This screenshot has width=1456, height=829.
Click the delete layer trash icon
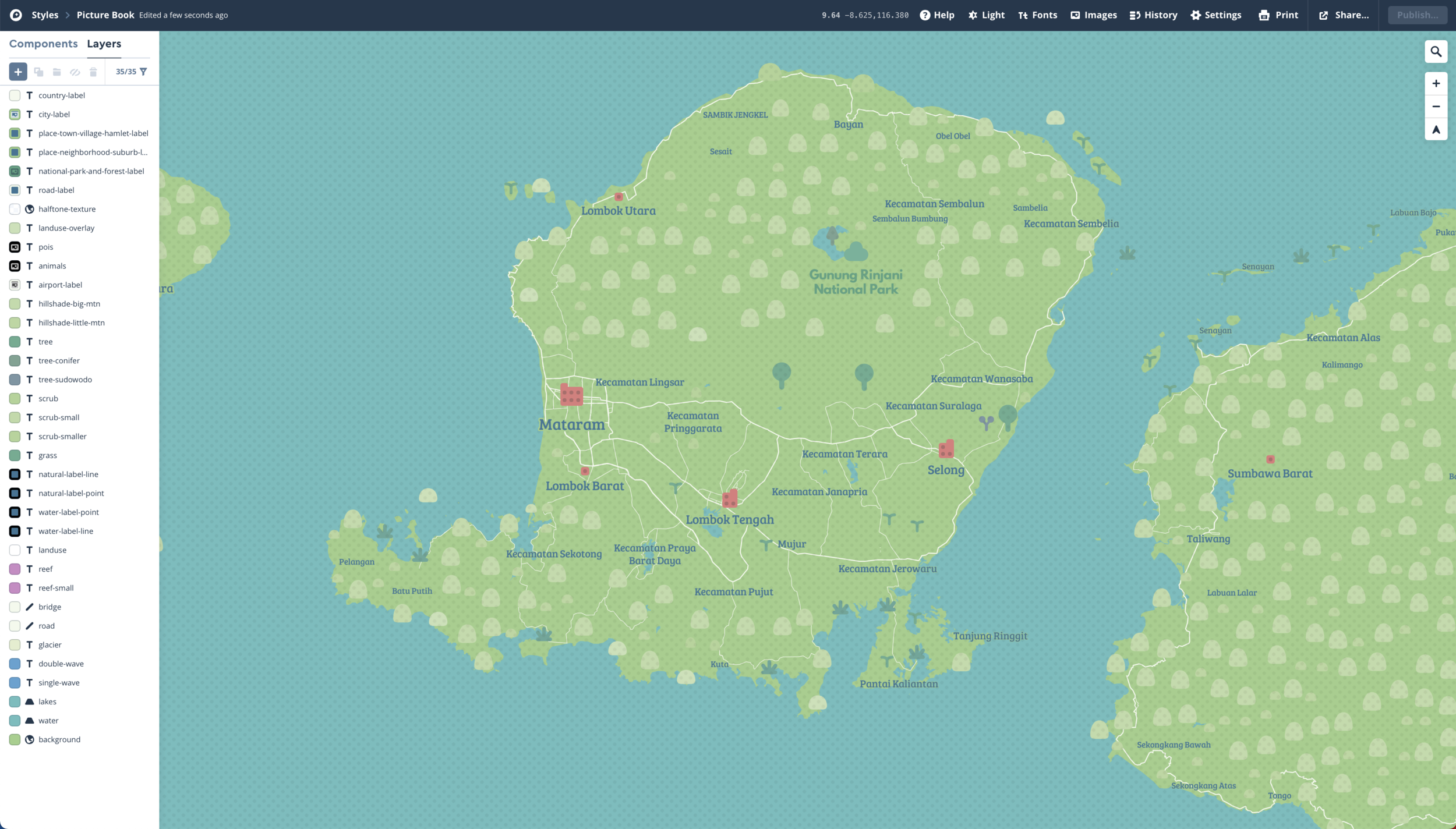(93, 72)
